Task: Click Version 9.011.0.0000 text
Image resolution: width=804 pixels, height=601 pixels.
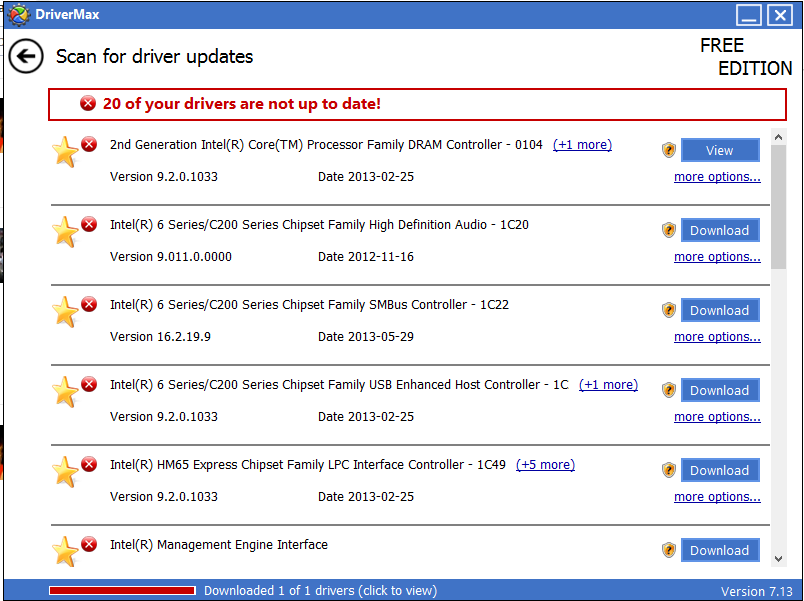Action: point(171,257)
